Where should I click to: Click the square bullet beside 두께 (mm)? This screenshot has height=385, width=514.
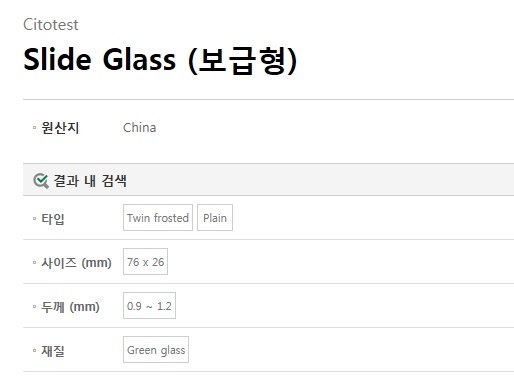point(34,307)
